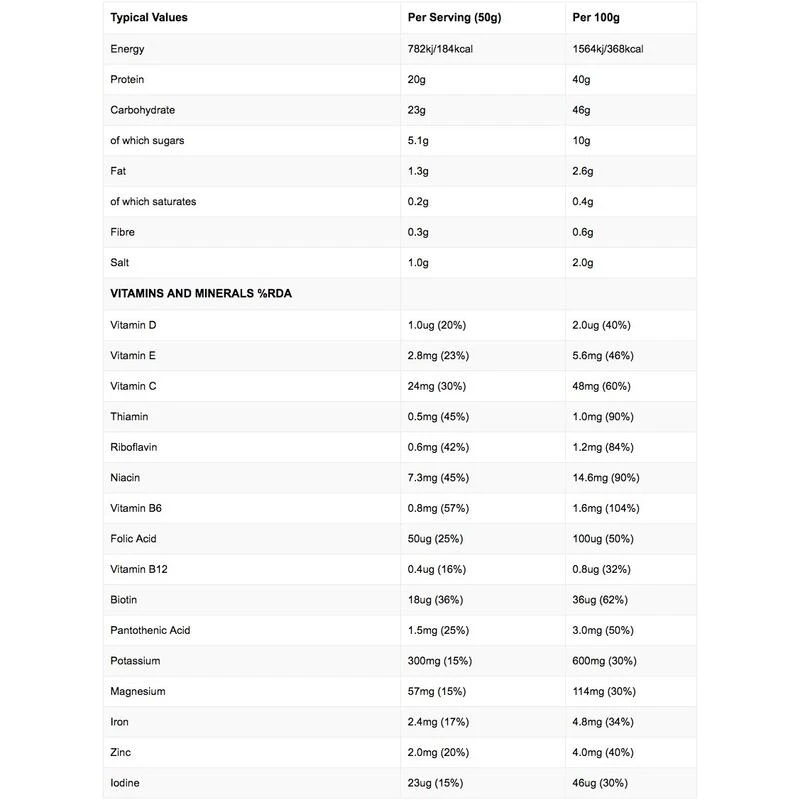Select the 'Vitamin D' row label

coord(134,325)
